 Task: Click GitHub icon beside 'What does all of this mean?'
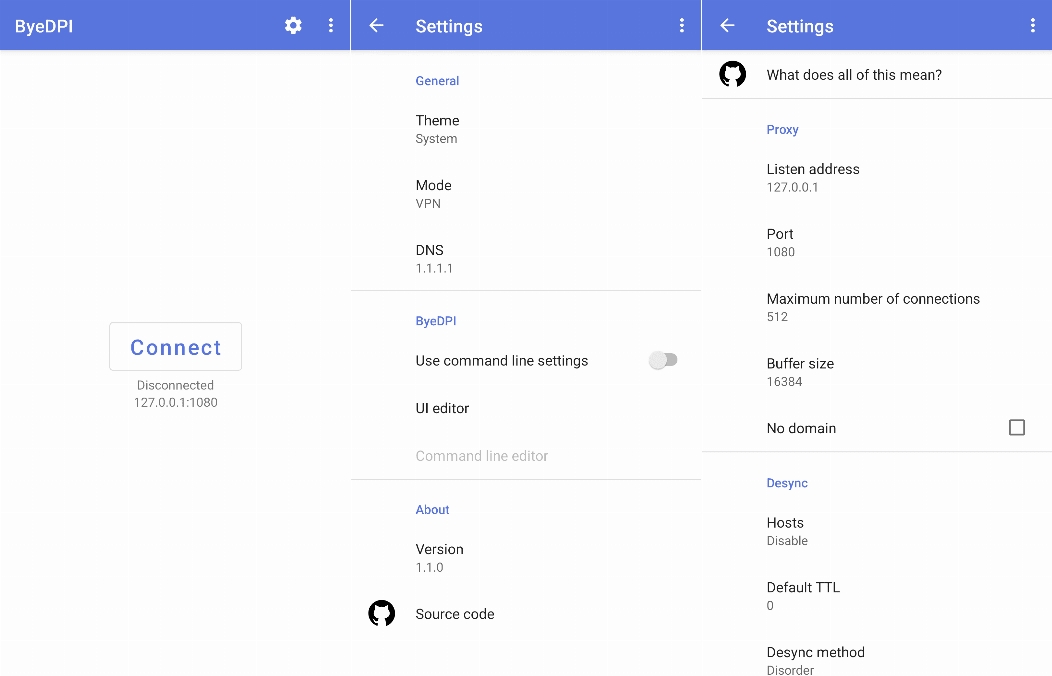(733, 74)
